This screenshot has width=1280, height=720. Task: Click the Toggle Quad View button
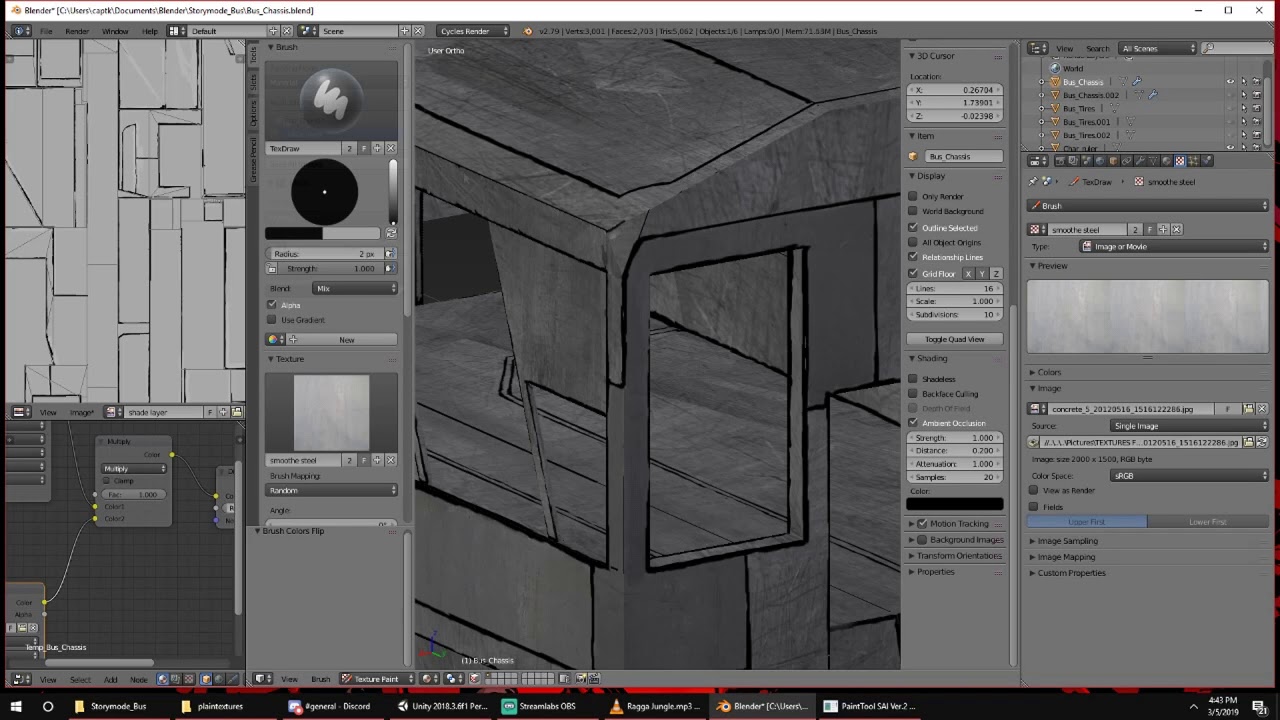point(955,339)
